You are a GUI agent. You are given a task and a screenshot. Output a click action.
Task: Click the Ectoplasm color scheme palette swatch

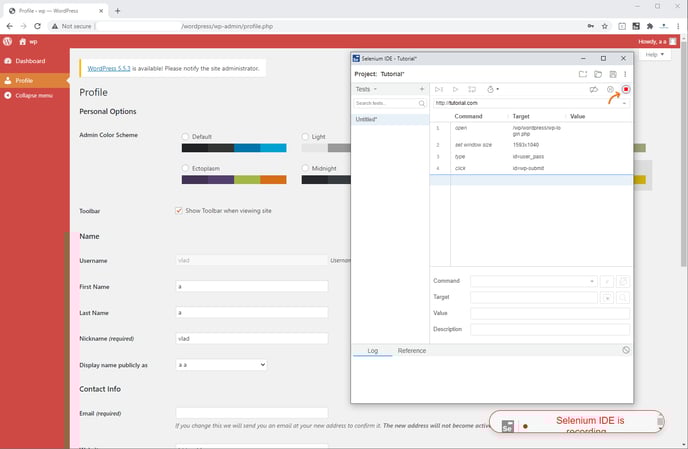234,180
